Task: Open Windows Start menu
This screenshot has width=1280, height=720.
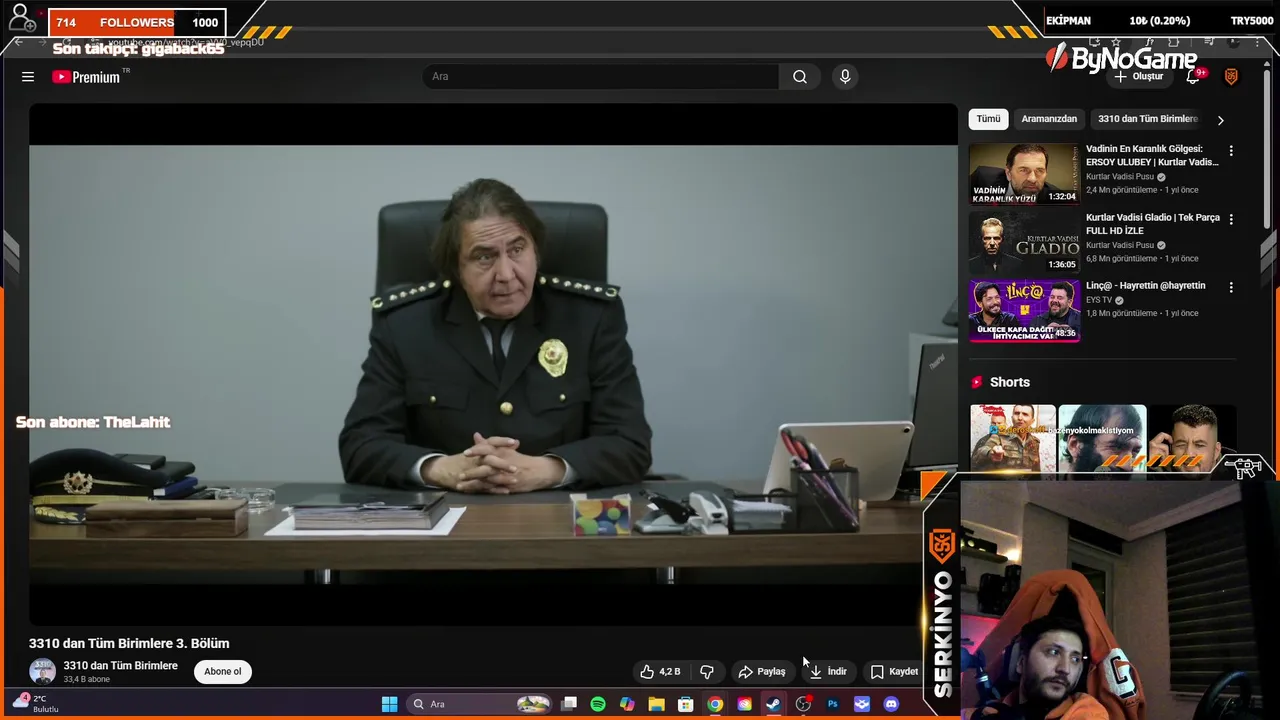Action: 389,704
